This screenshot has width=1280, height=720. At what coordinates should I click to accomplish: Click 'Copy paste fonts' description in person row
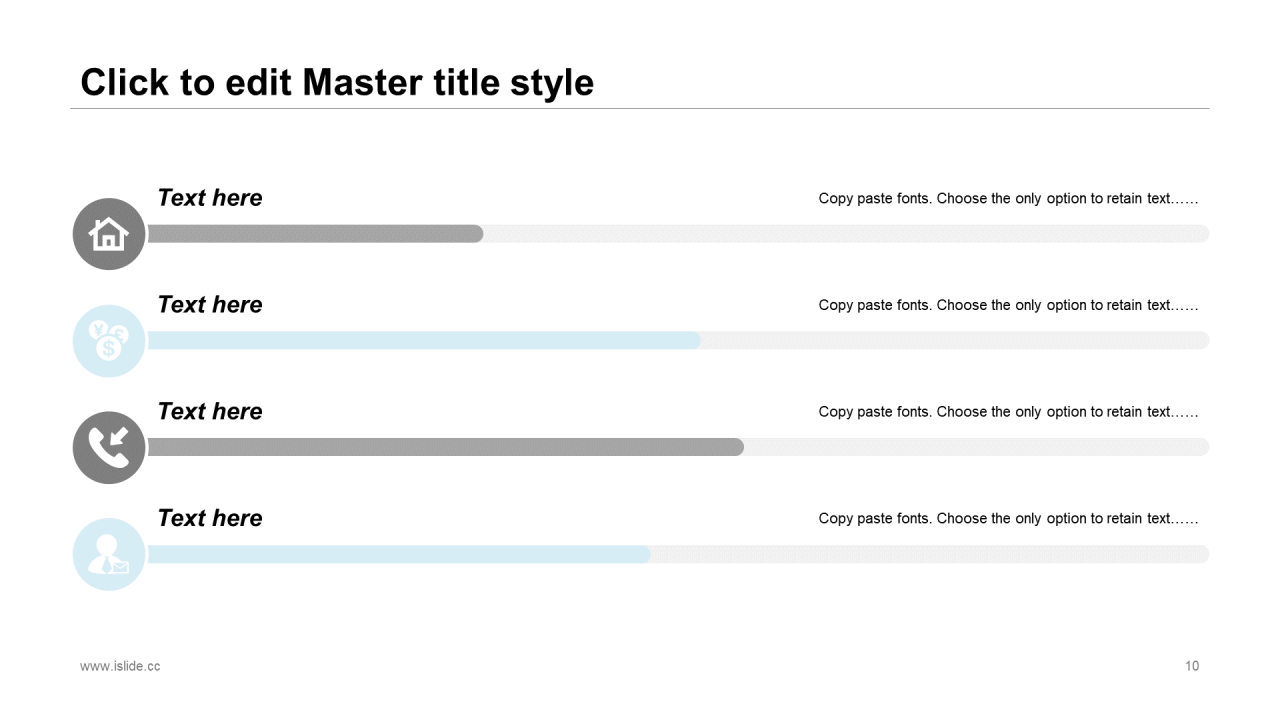click(1008, 518)
